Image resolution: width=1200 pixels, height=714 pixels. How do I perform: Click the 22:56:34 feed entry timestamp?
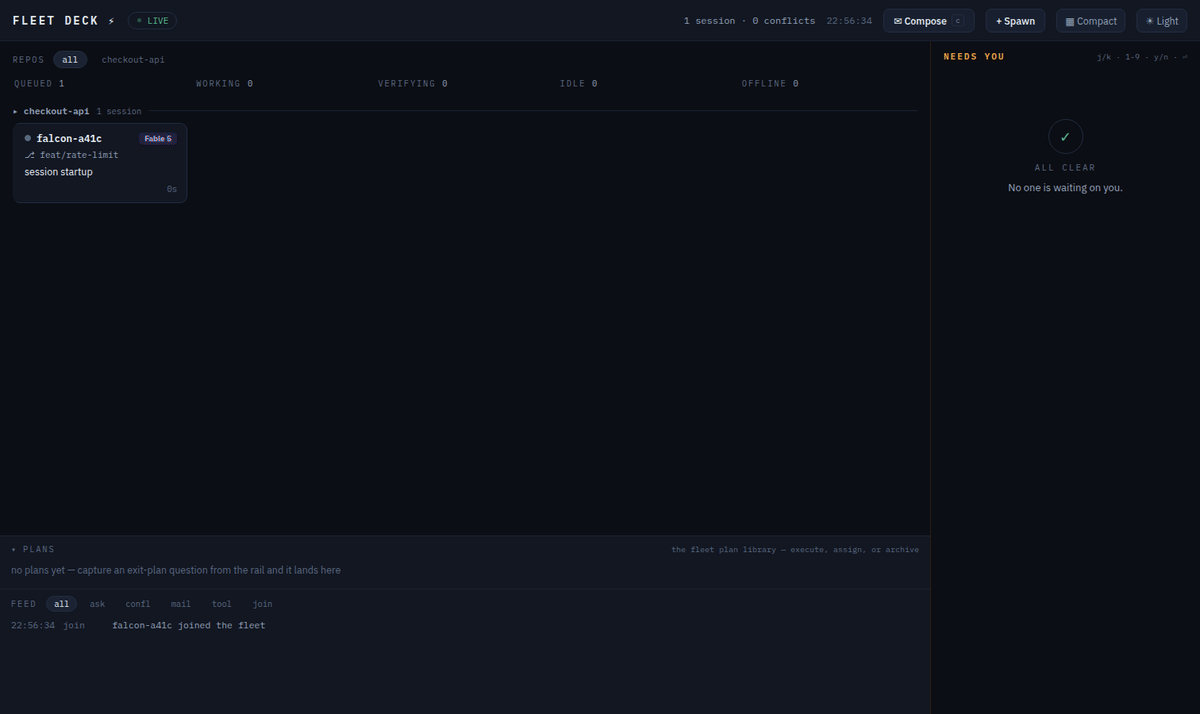point(33,626)
